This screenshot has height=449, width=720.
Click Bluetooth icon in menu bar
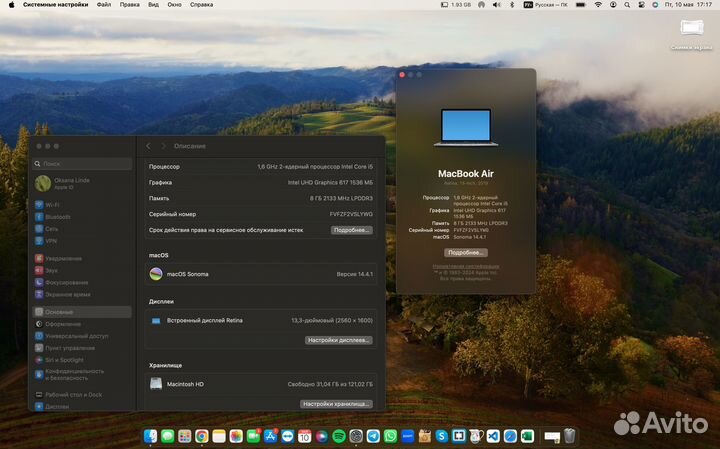coord(512,5)
